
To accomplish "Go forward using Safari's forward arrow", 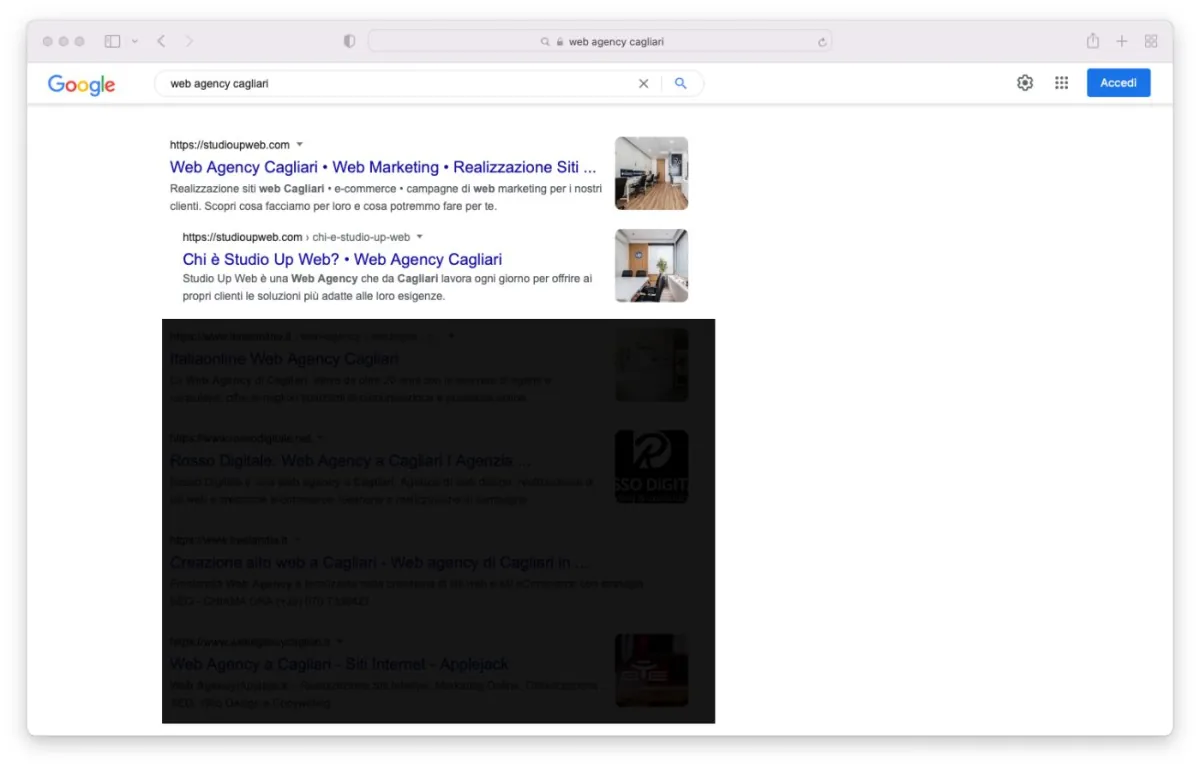I will [x=189, y=41].
